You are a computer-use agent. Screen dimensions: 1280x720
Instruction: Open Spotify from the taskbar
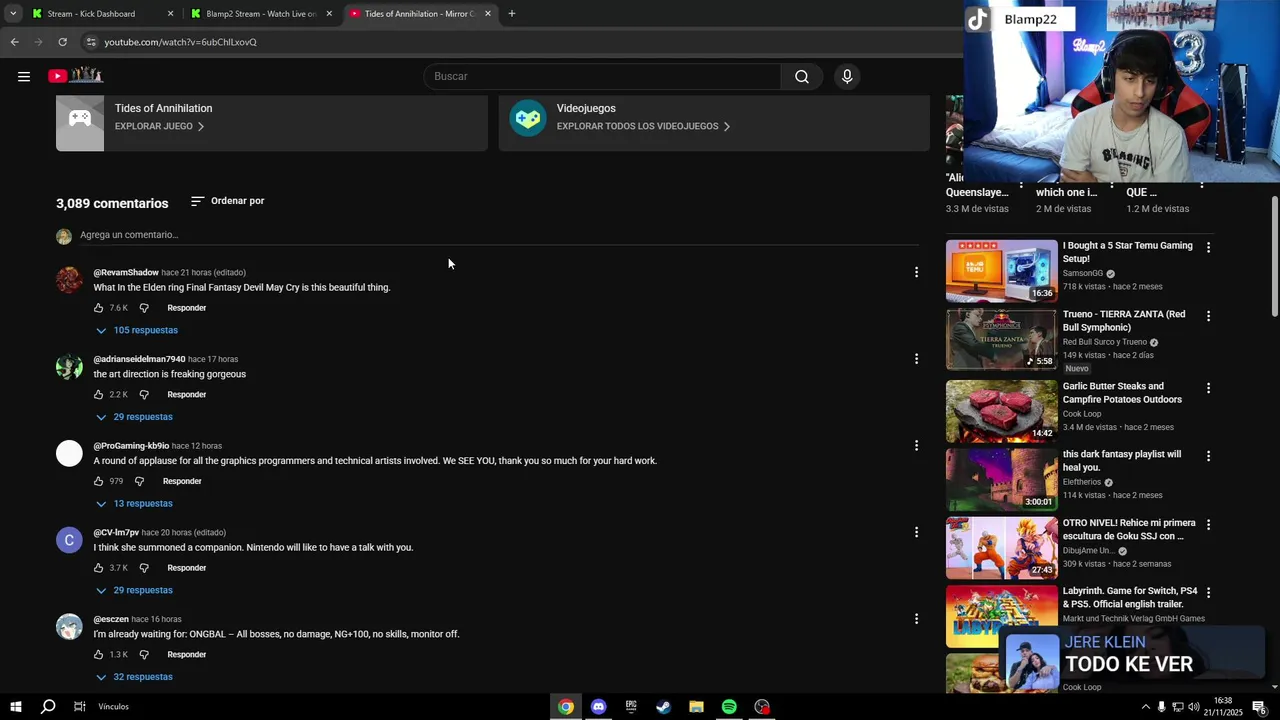tap(729, 707)
